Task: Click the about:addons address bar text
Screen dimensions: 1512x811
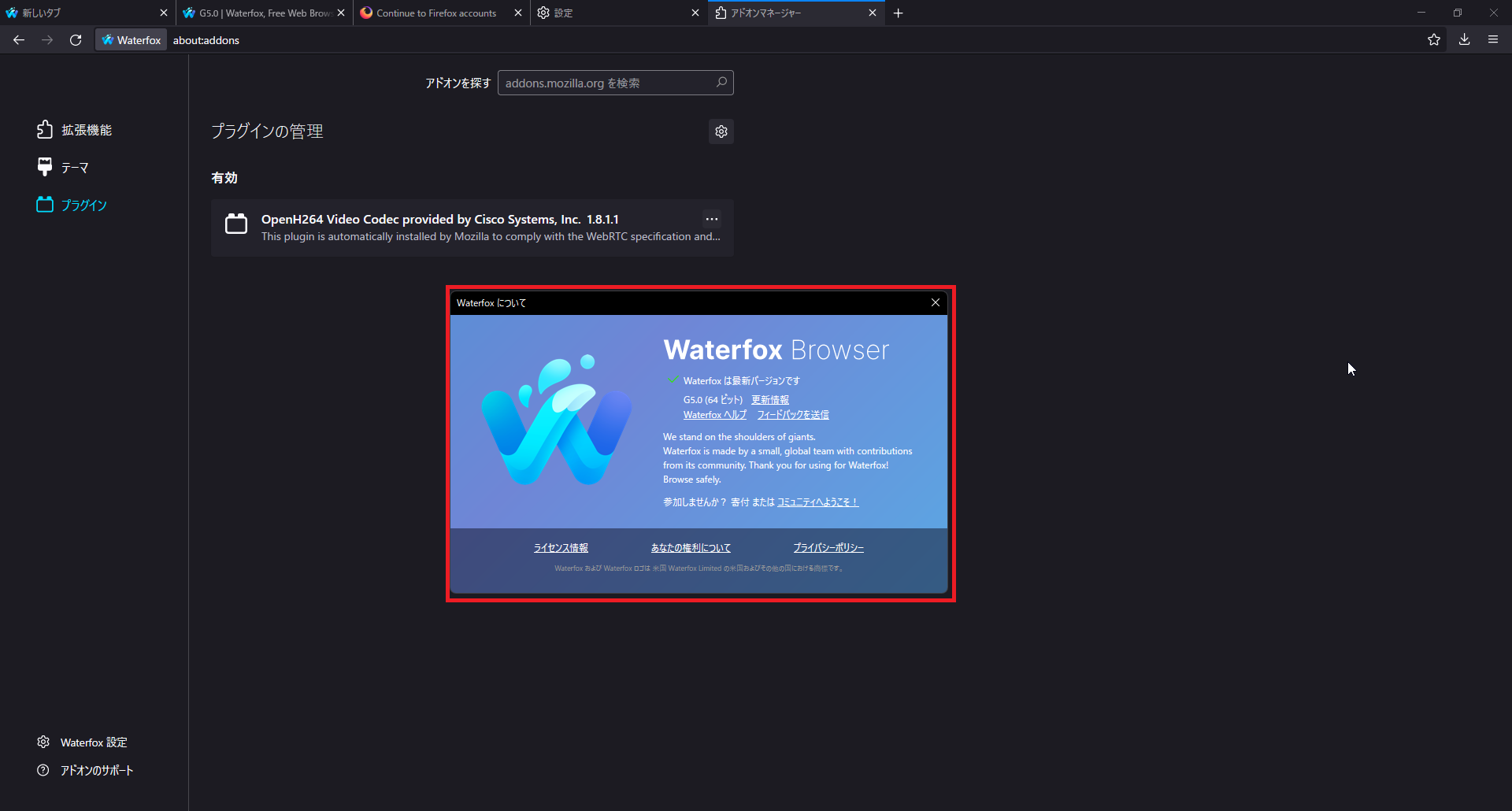Action: pyautogui.click(x=206, y=40)
